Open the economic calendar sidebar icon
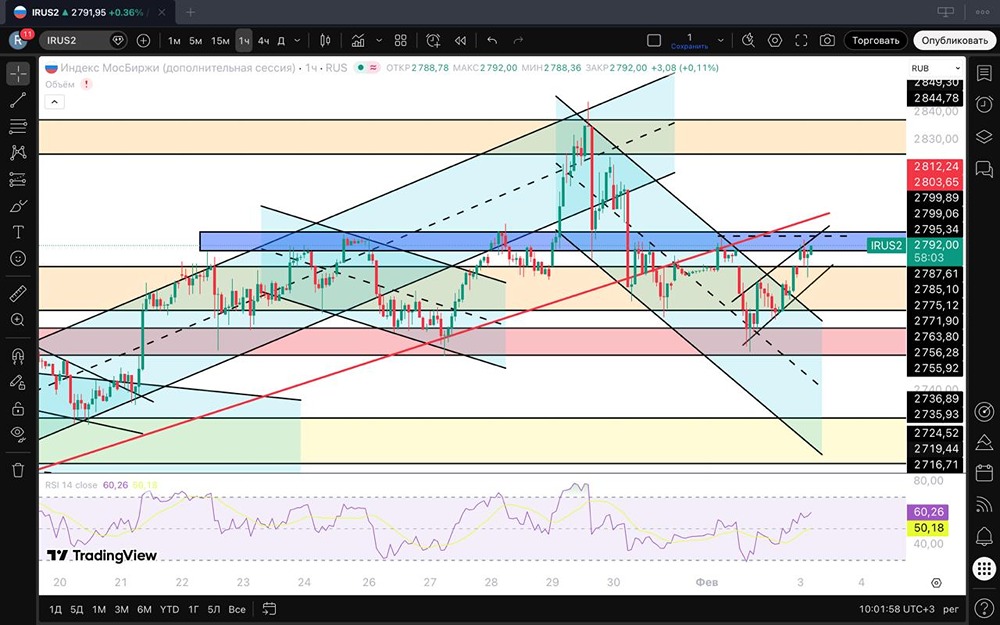 [983, 473]
